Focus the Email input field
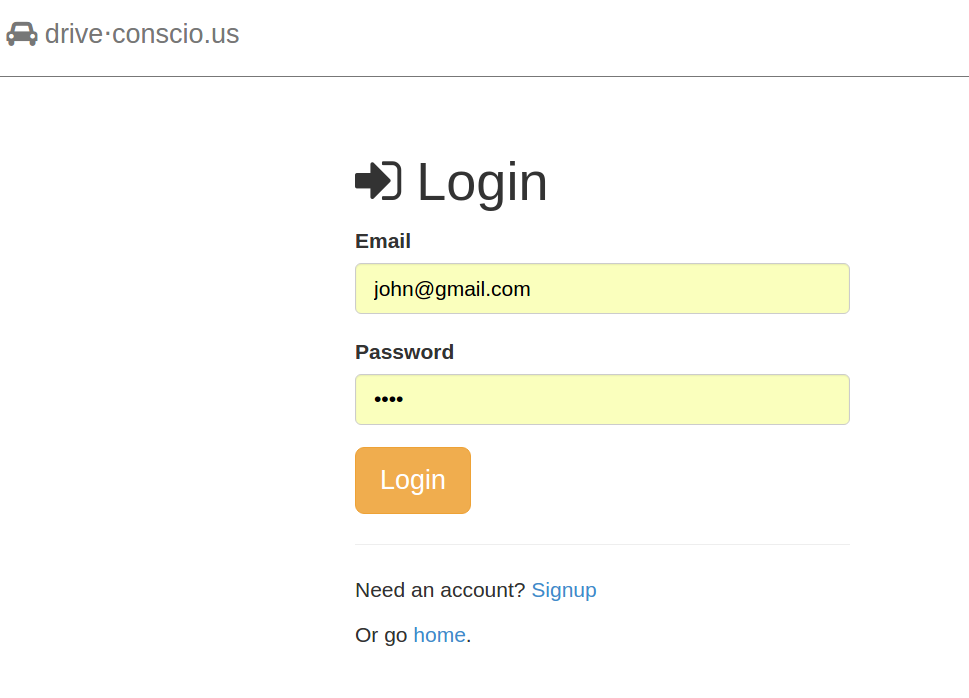 click(x=602, y=289)
